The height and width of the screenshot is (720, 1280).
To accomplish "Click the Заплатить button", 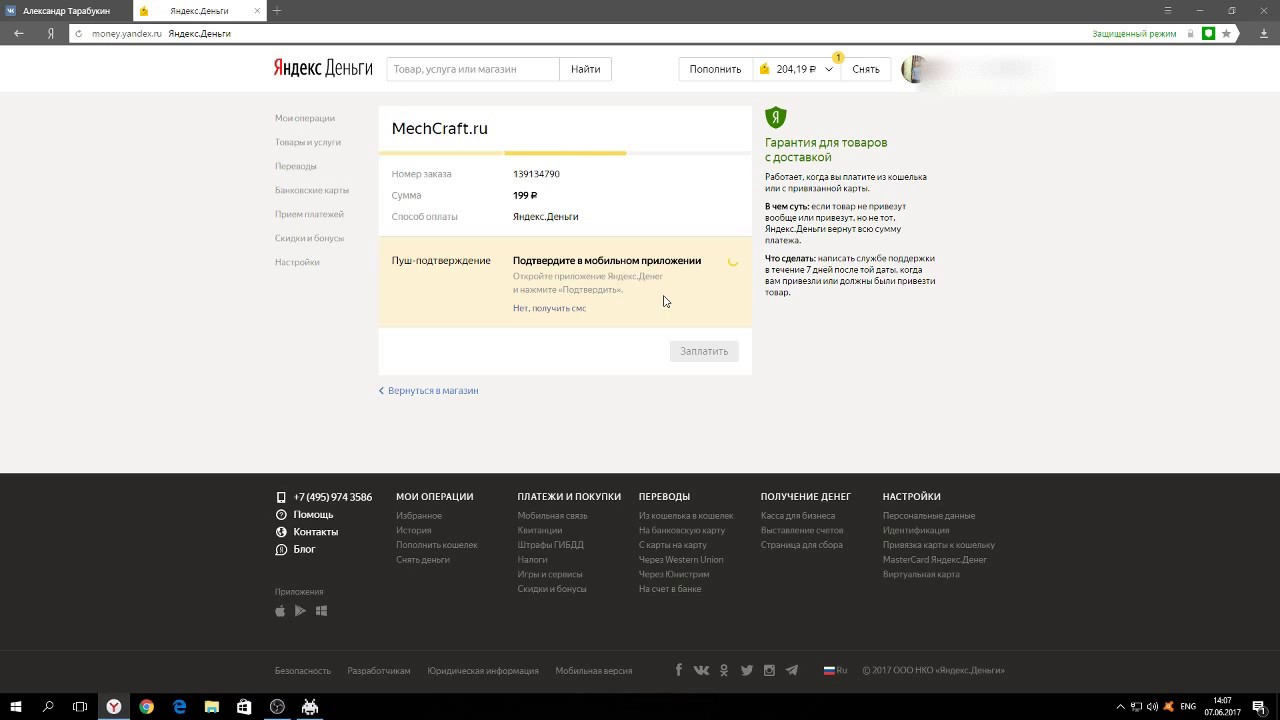I will pos(704,351).
